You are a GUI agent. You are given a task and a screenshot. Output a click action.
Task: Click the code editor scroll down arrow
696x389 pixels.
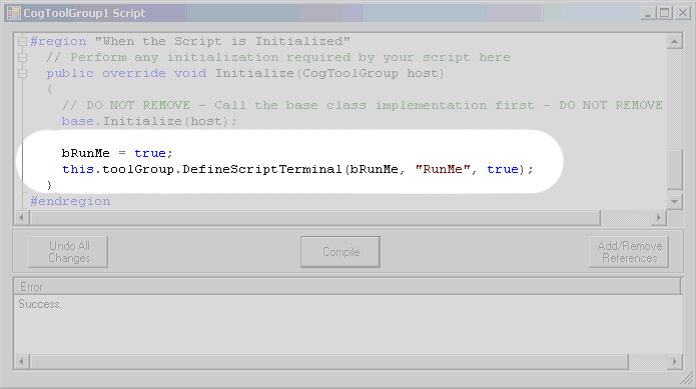(x=674, y=202)
